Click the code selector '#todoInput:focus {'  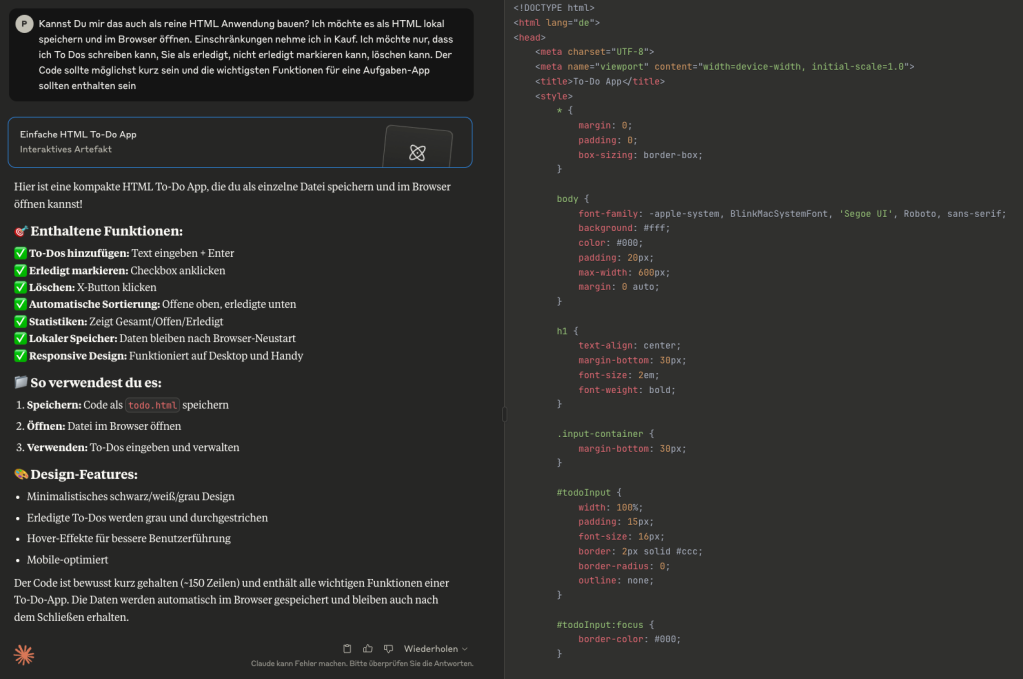pyautogui.click(x=605, y=625)
